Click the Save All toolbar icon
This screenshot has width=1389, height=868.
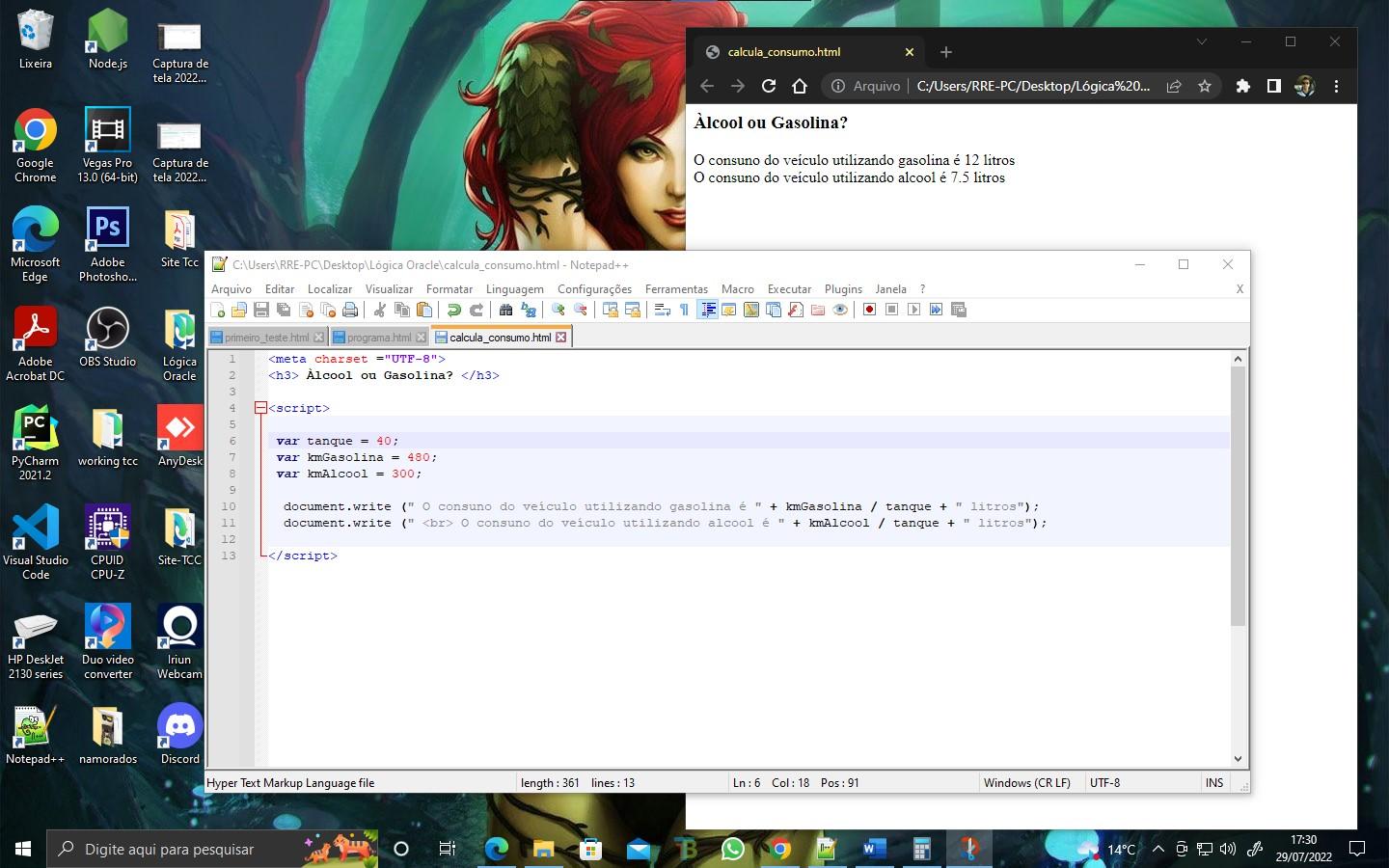[x=284, y=310]
